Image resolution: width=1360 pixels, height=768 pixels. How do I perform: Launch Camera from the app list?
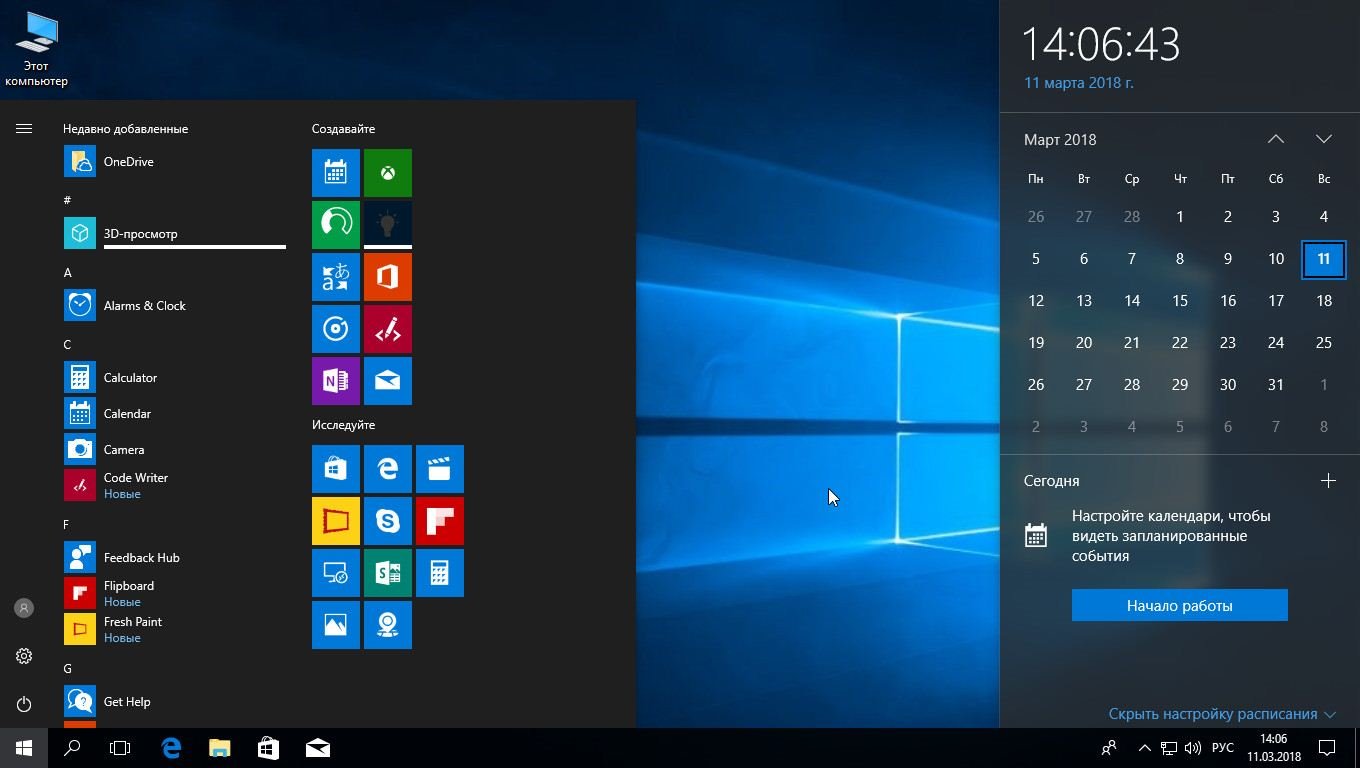click(x=175, y=450)
